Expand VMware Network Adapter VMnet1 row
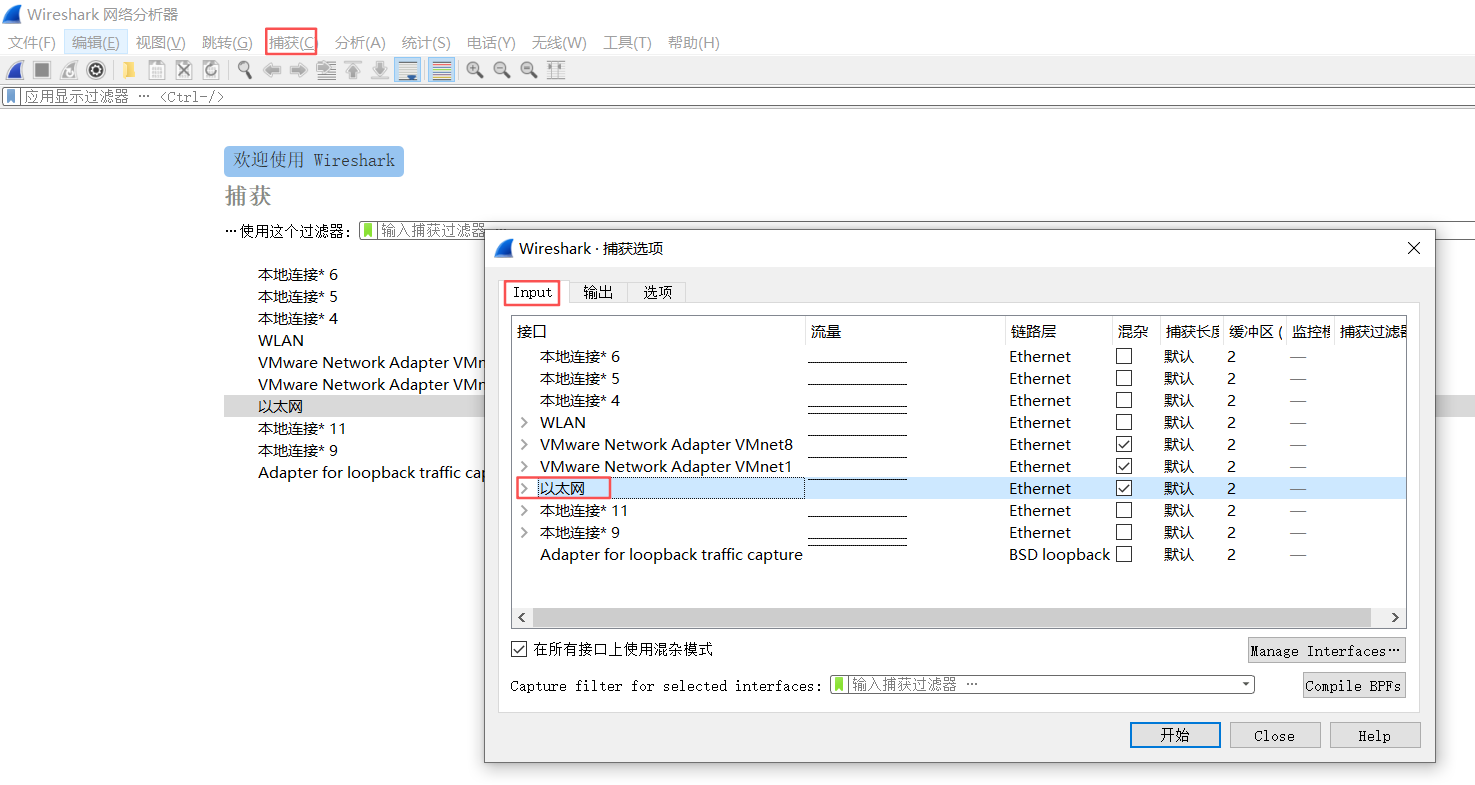Viewport: 1475px width, 785px height. point(524,466)
